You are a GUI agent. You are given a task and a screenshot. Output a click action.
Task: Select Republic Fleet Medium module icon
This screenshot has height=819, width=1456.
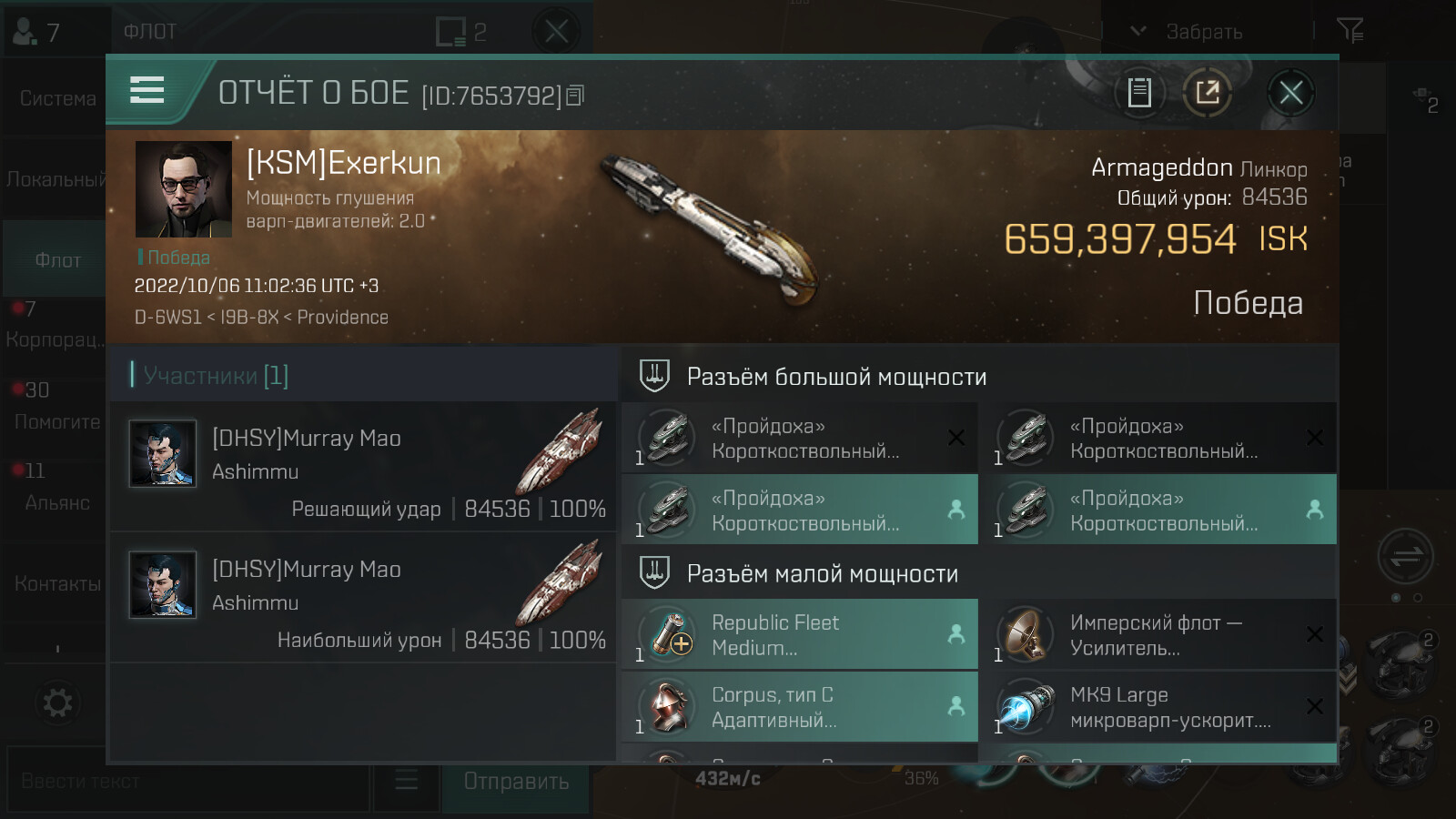pos(669,634)
